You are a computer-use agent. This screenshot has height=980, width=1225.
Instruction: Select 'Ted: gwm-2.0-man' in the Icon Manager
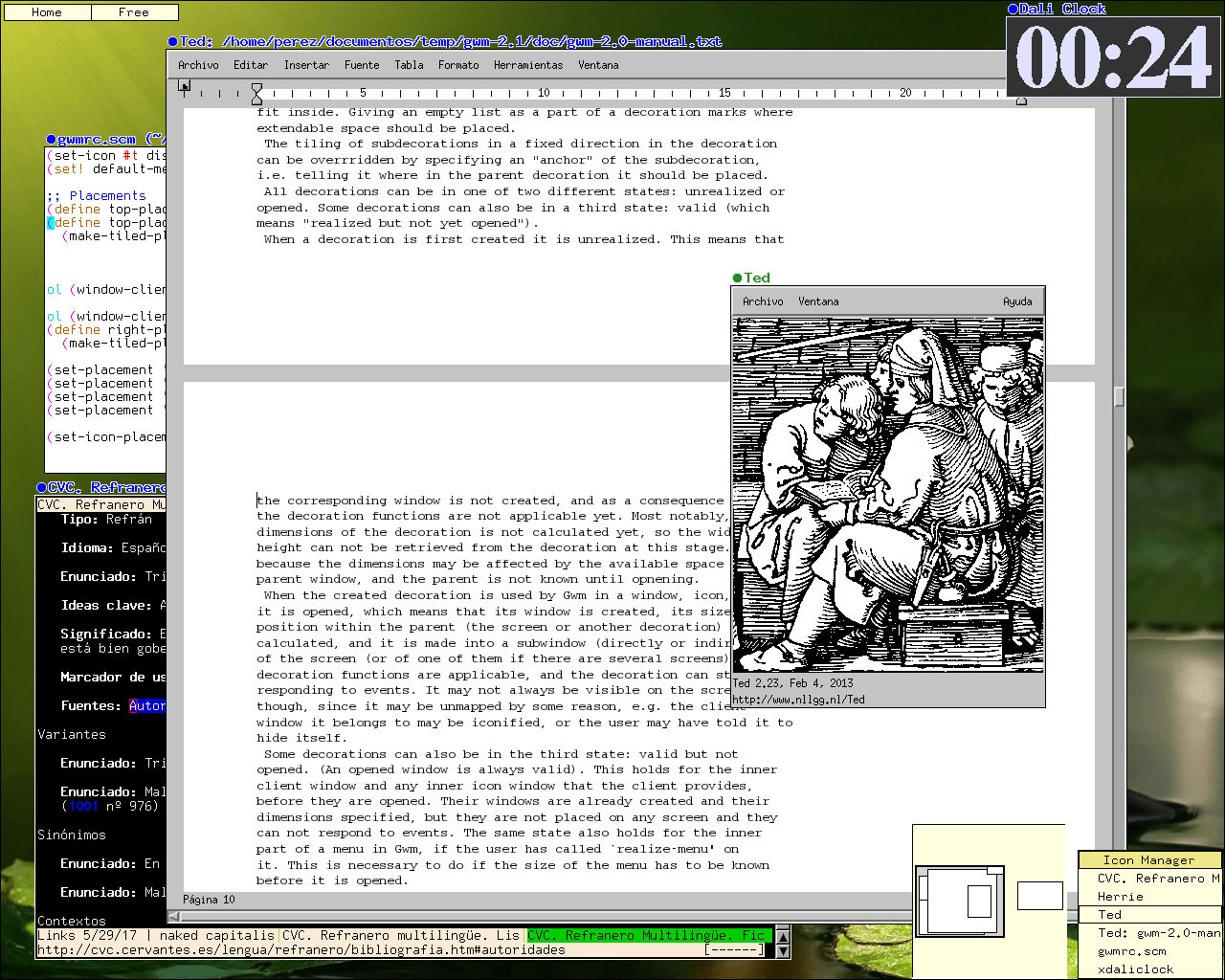pos(1150,933)
